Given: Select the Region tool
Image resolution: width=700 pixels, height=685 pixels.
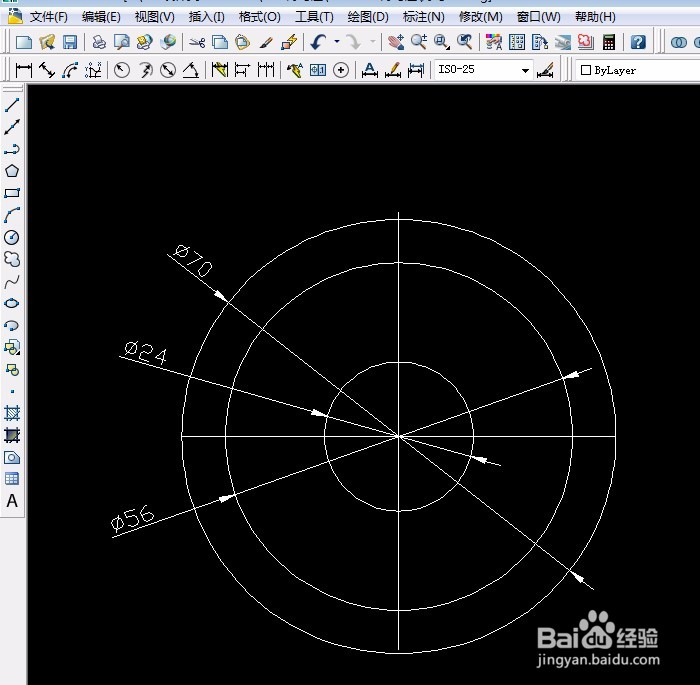Looking at the screenshot, I should click(12, 457).
